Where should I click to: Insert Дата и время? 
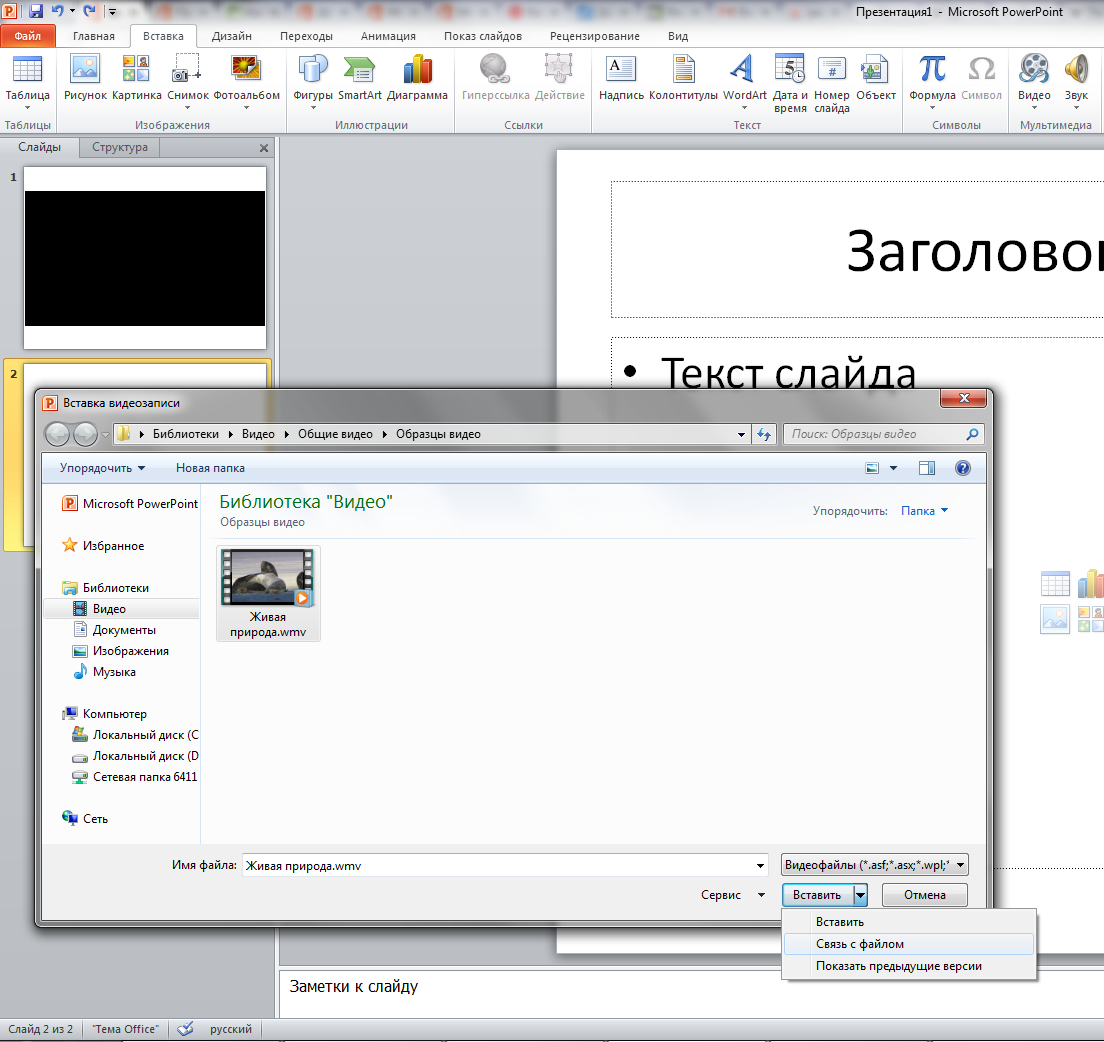tap(790, 83)
